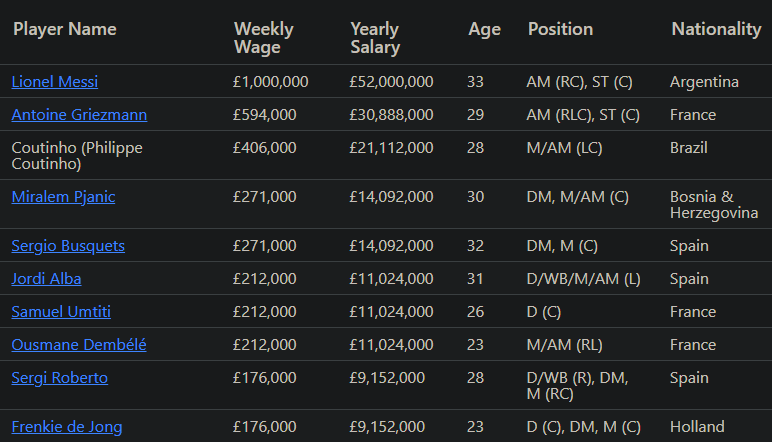Click the Bosnia & Herzegovina nationality cell

tap(714, 205)
